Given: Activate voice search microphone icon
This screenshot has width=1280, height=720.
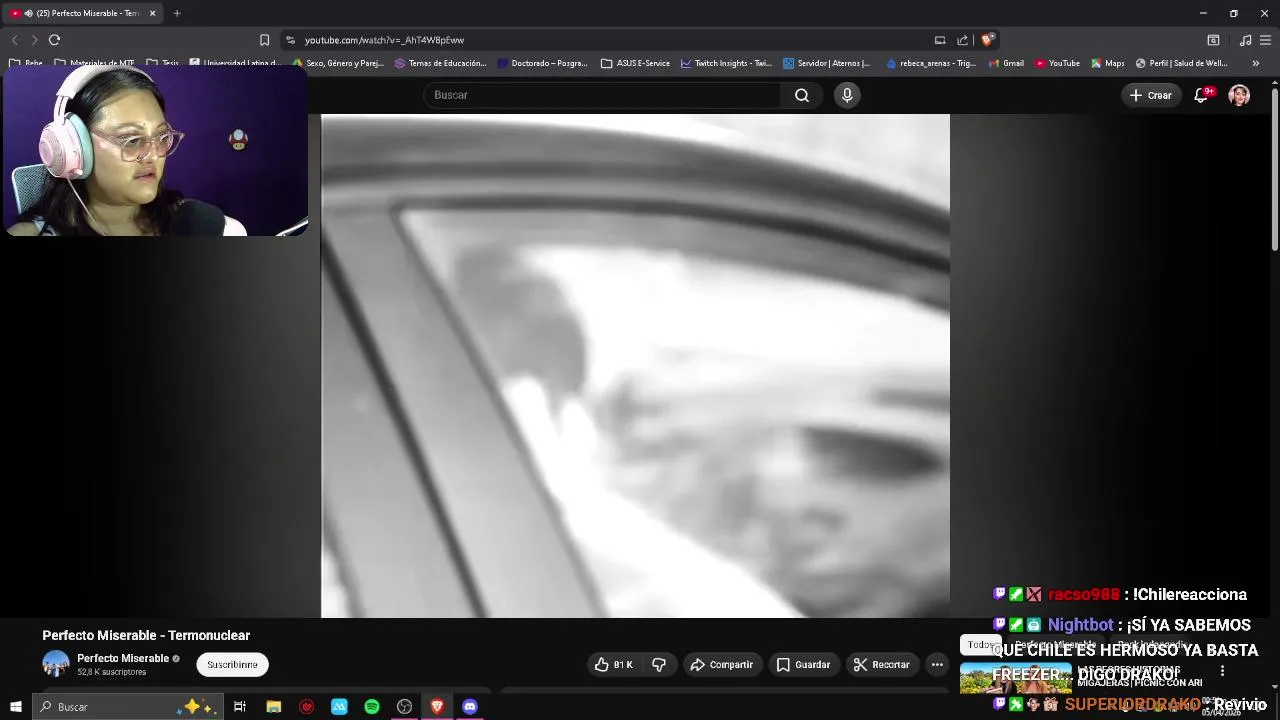Looking at the screenshot, I should 847,95.
